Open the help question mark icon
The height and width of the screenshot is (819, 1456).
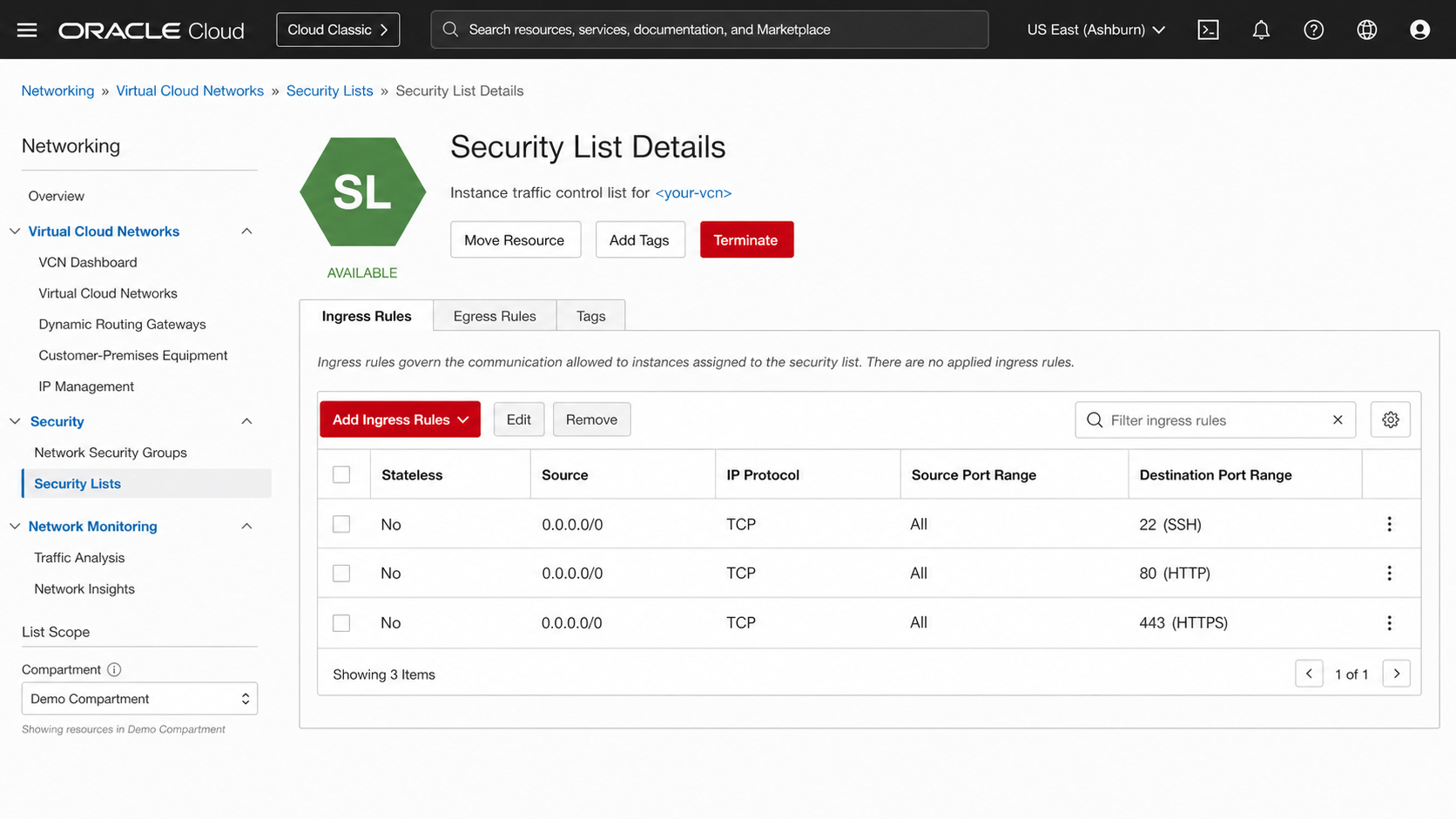click(1314, 30)
